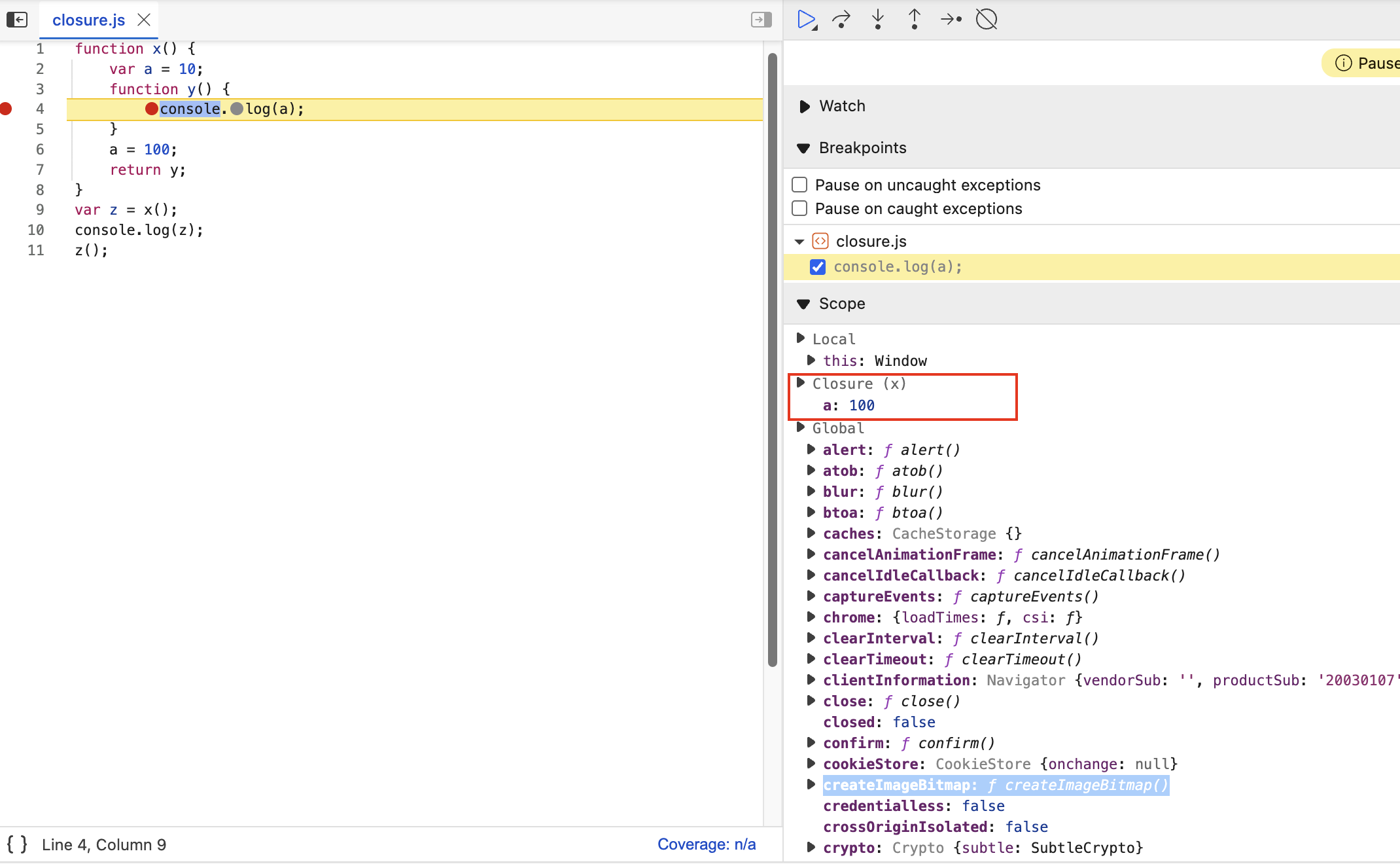The height and width of the screenshot is (864, 1400).
Task: Toggle the file navigator sidebar icon
Action: [17, 20]
